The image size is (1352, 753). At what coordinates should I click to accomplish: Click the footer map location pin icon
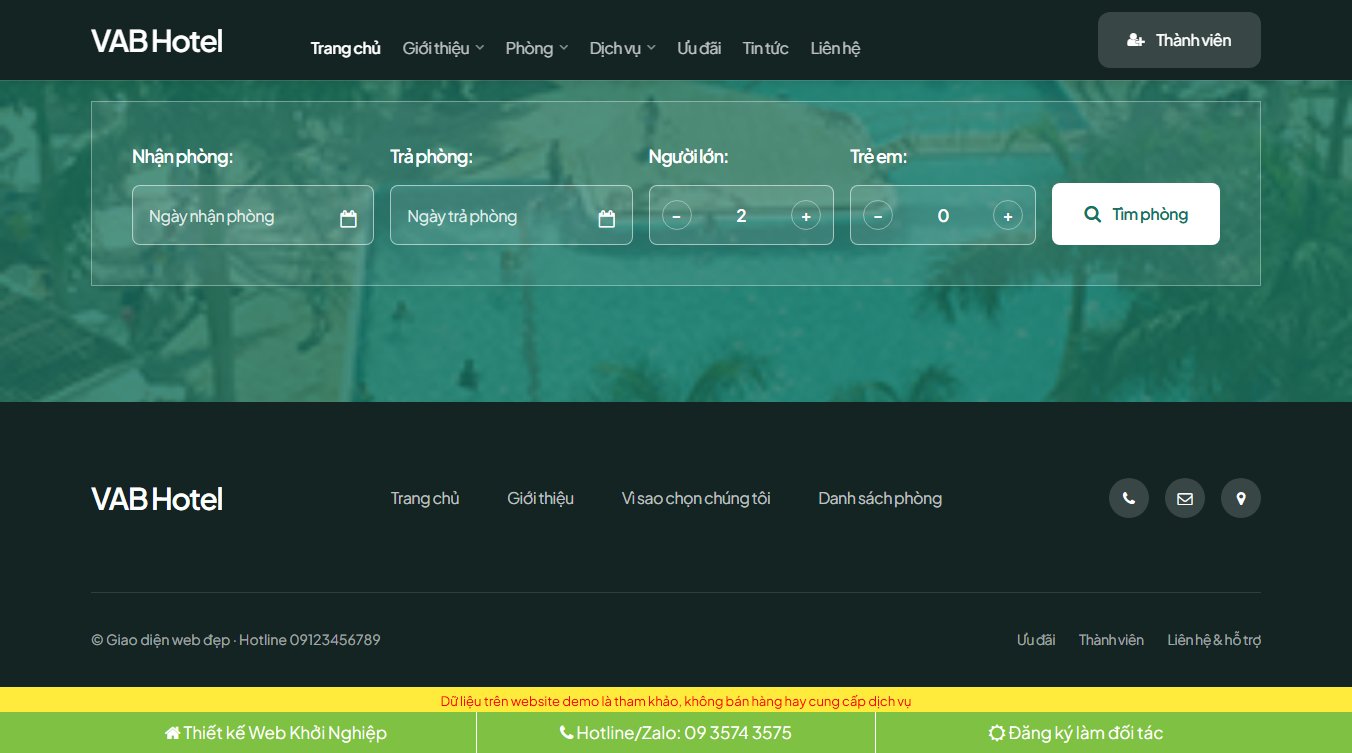point(1241,498)
